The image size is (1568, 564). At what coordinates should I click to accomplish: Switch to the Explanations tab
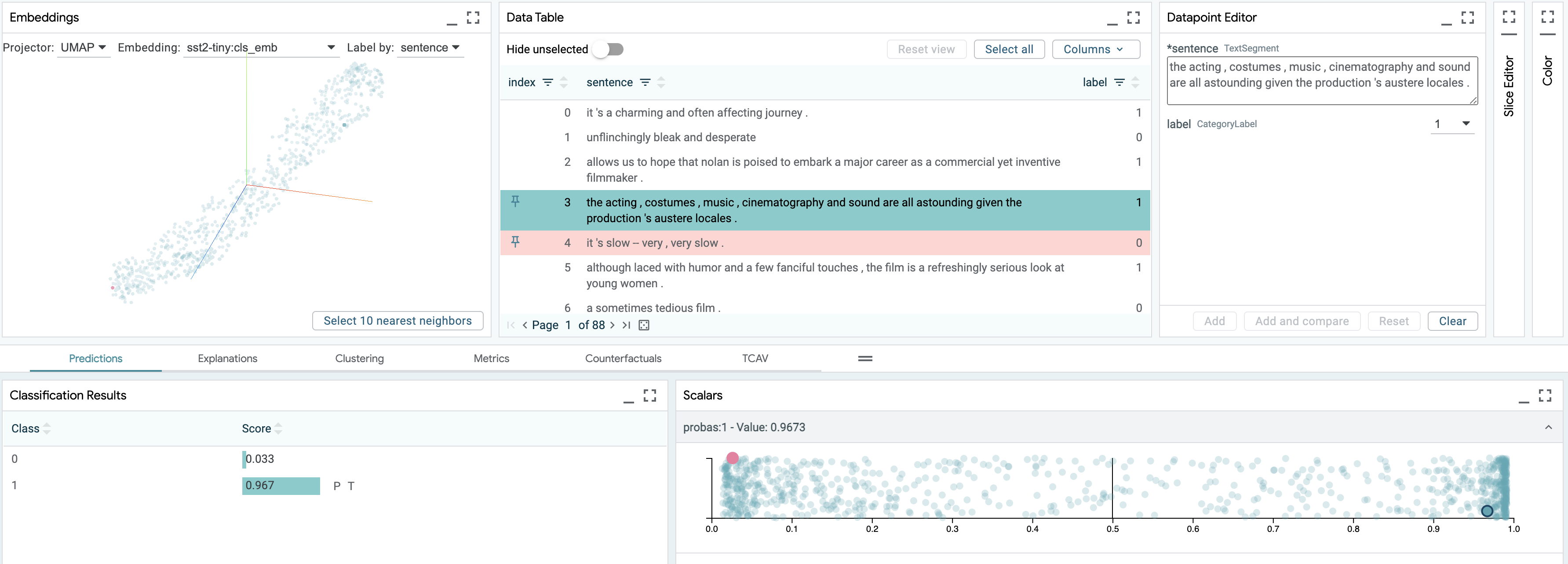point(227,358)
